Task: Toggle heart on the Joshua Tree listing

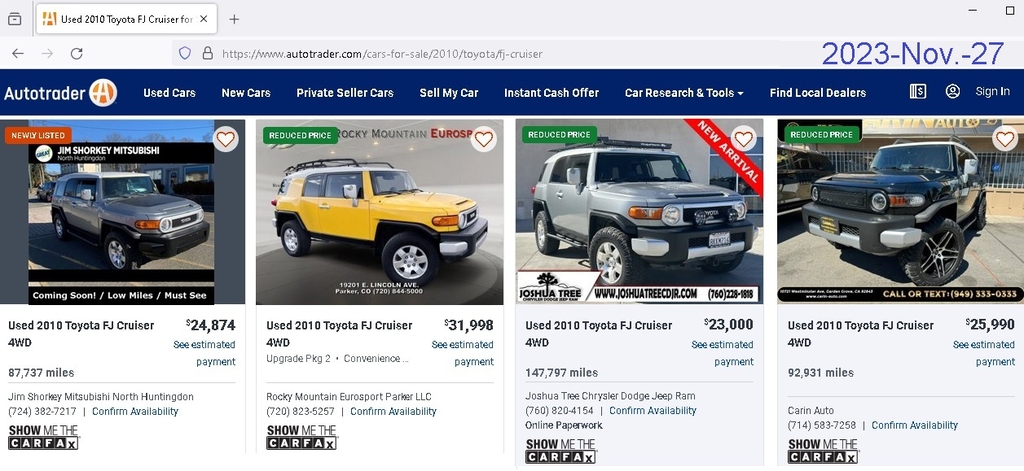Action: pyautogui.click(x=743, y=139)
